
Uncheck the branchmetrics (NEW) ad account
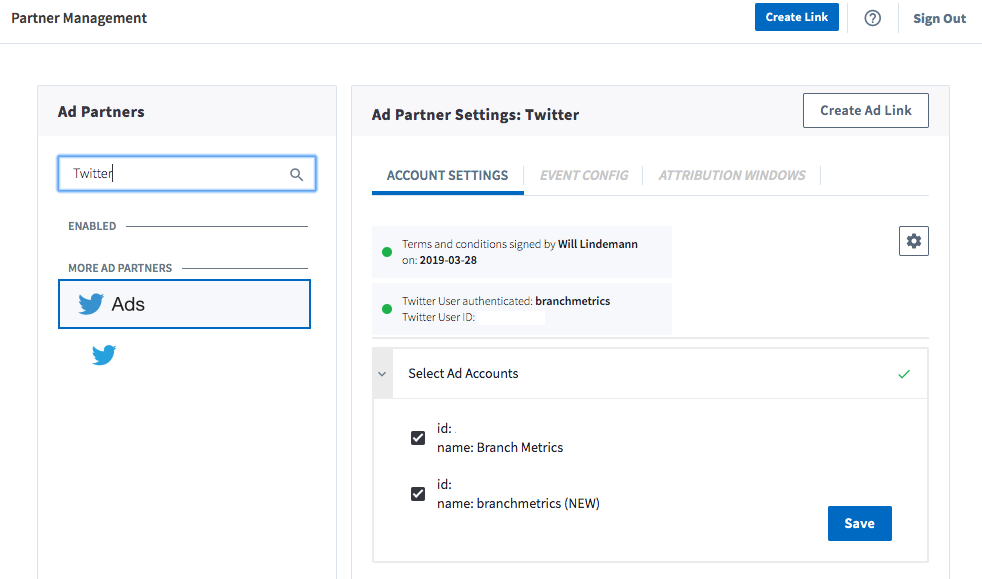(418, 494)
